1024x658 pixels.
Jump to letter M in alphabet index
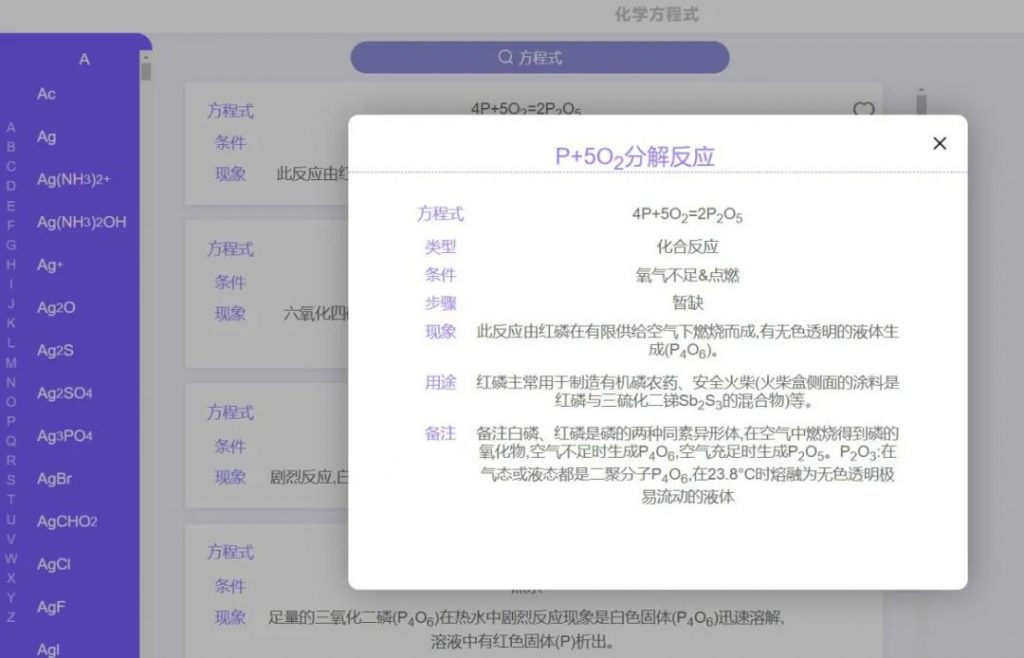tap(11, 362)
